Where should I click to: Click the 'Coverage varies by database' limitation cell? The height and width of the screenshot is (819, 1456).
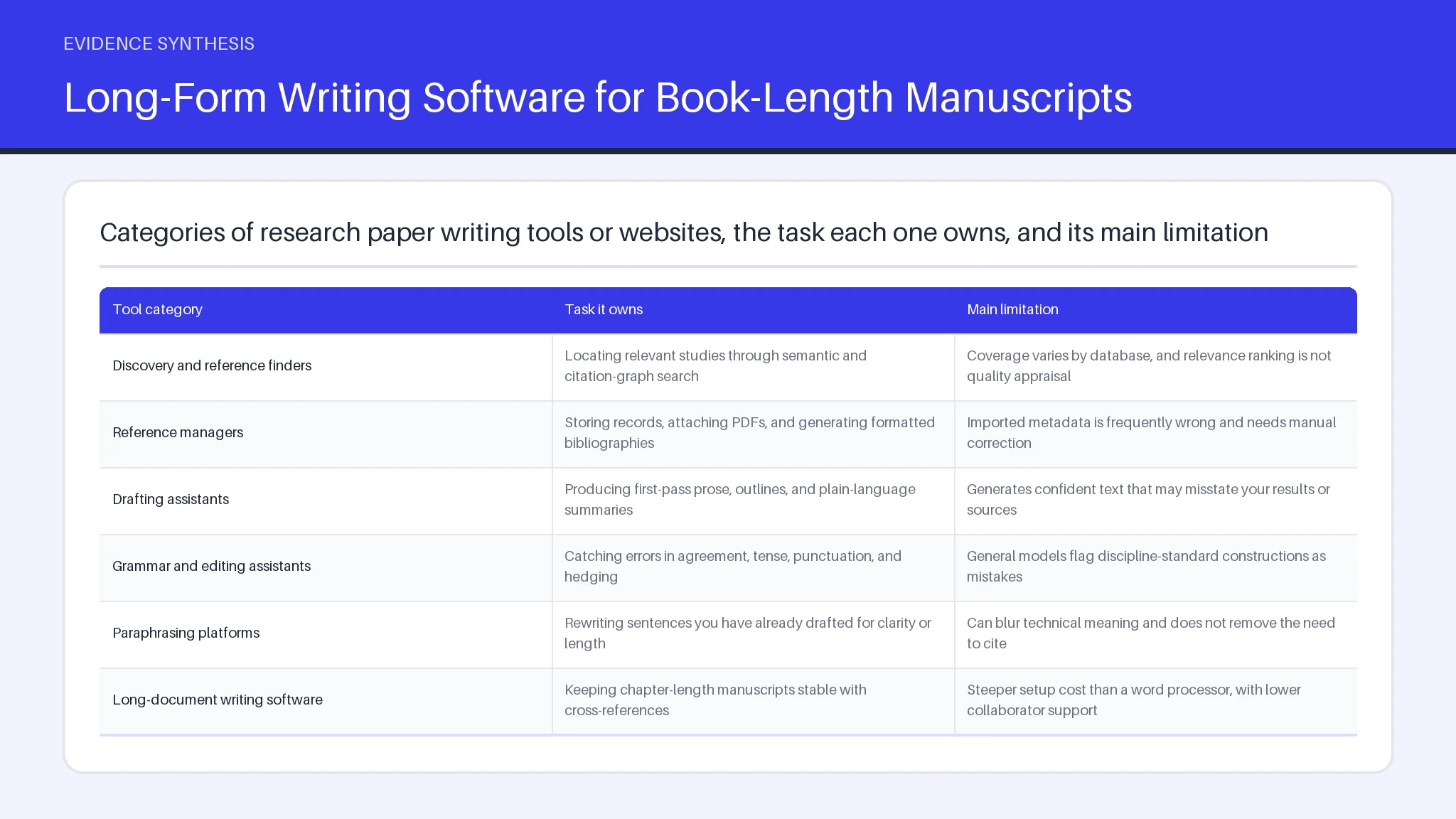[x=1155, y=367]
